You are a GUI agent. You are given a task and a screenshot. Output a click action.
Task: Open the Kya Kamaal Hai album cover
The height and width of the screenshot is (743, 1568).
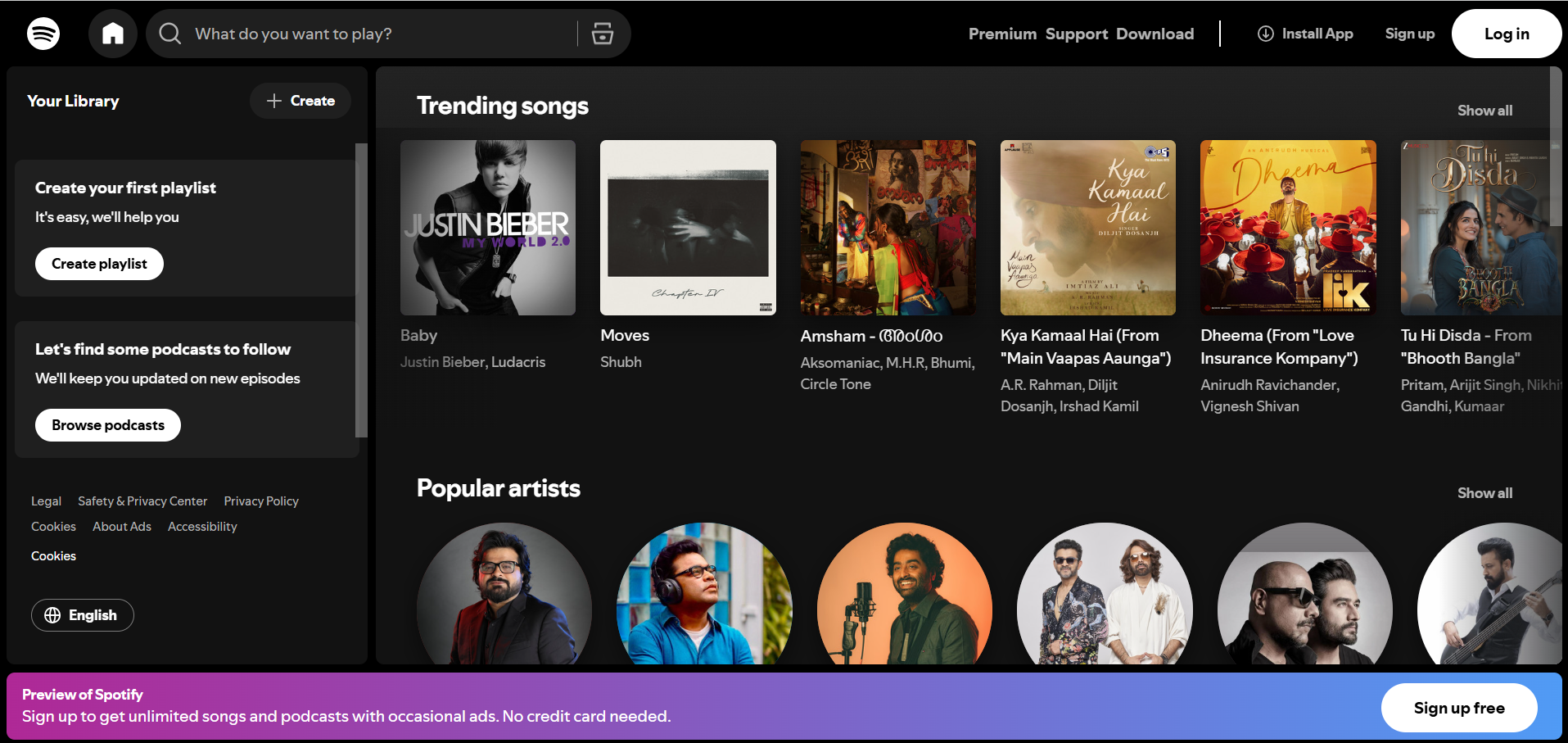pos(1088,228)
